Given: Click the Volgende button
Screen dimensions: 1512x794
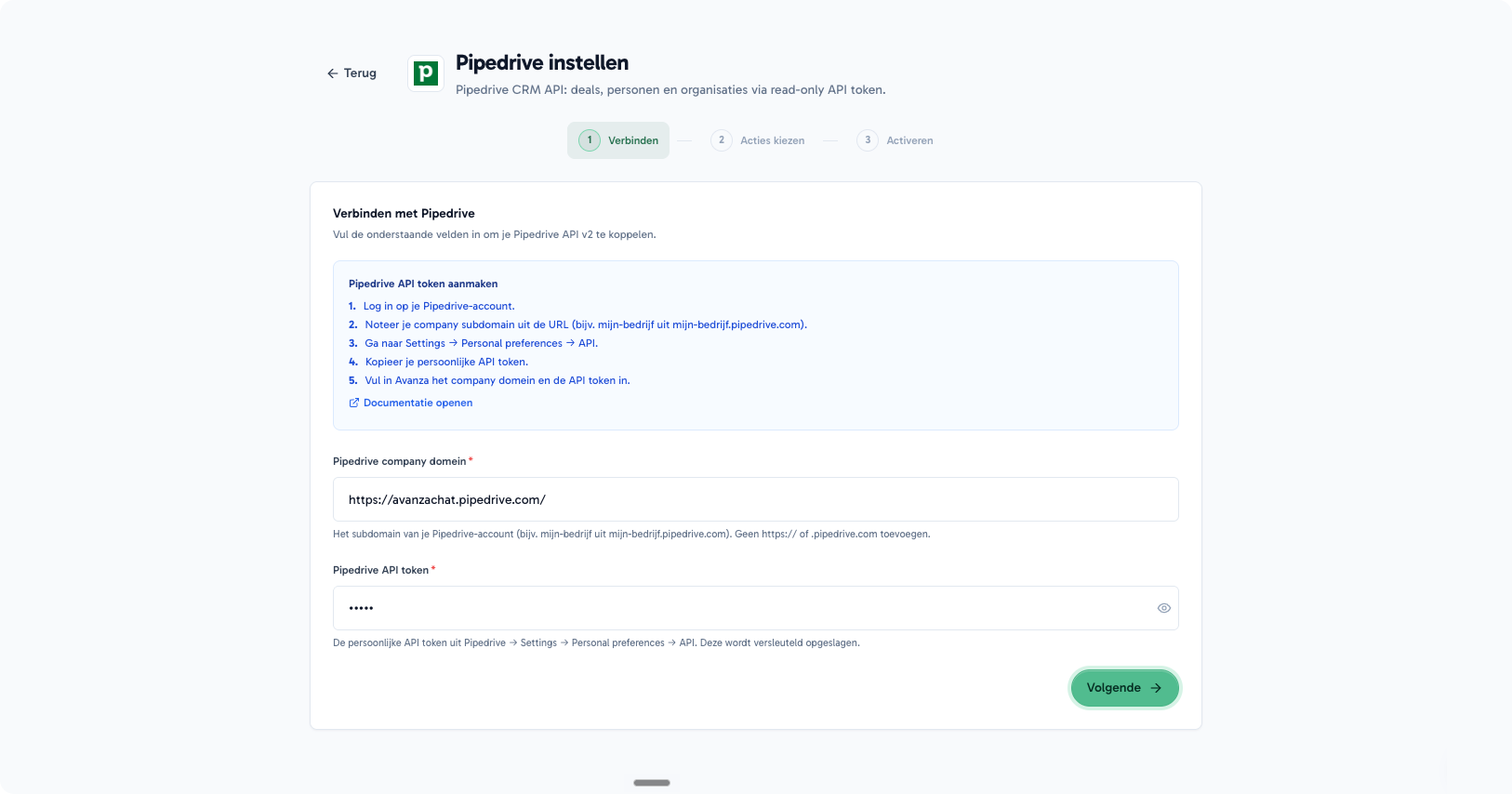Looking at the screenshot, I should (1125, 688).
